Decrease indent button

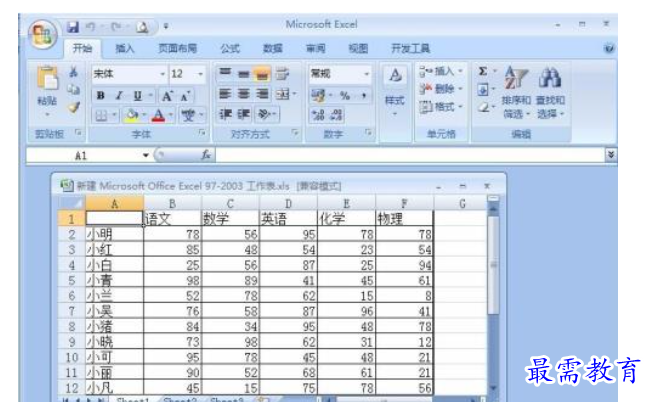(x=225, y=114)
